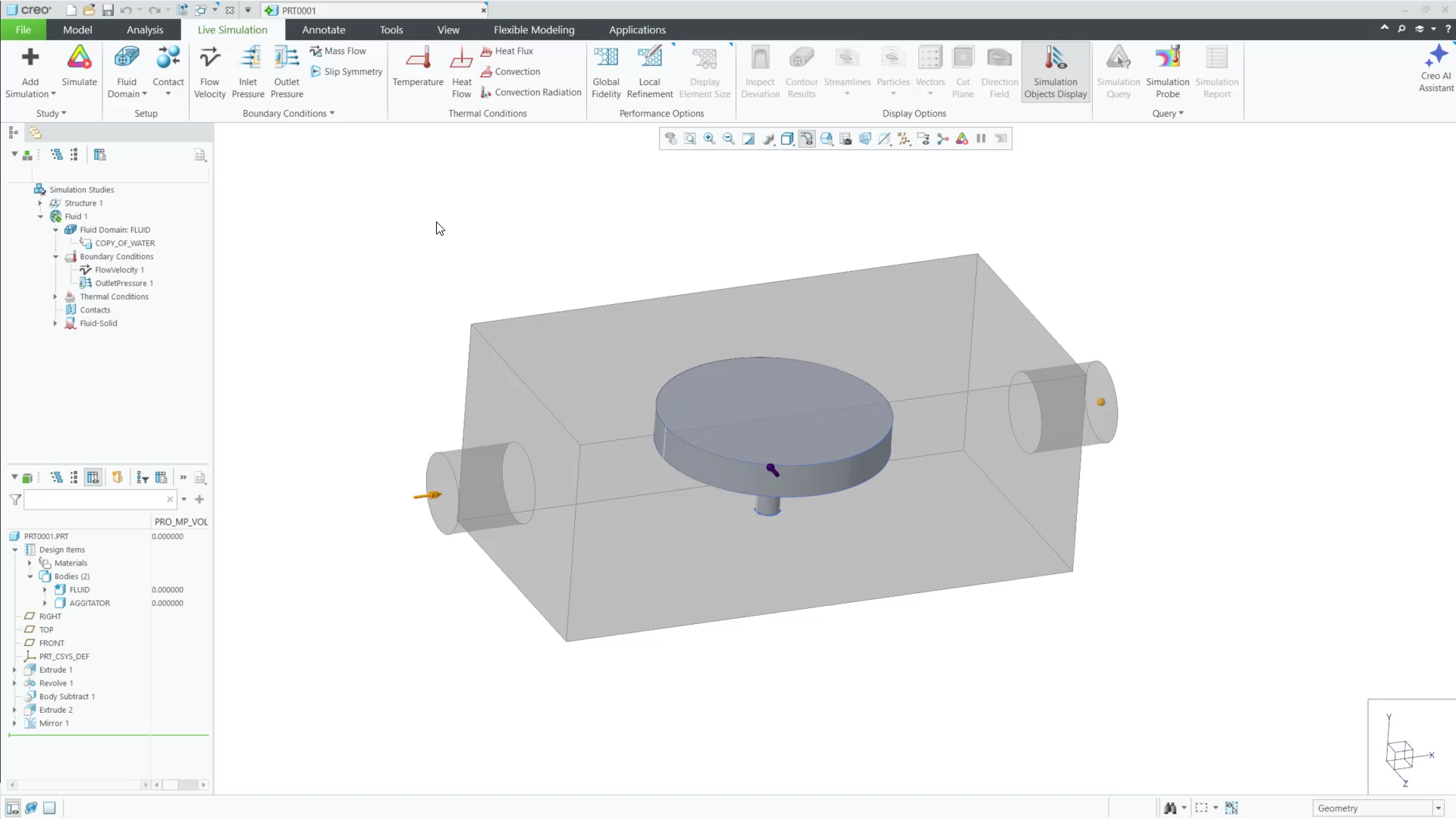Toggle the tree columns display button
The height and width of the screenshot is (819, 1456).
click(93, 478)
